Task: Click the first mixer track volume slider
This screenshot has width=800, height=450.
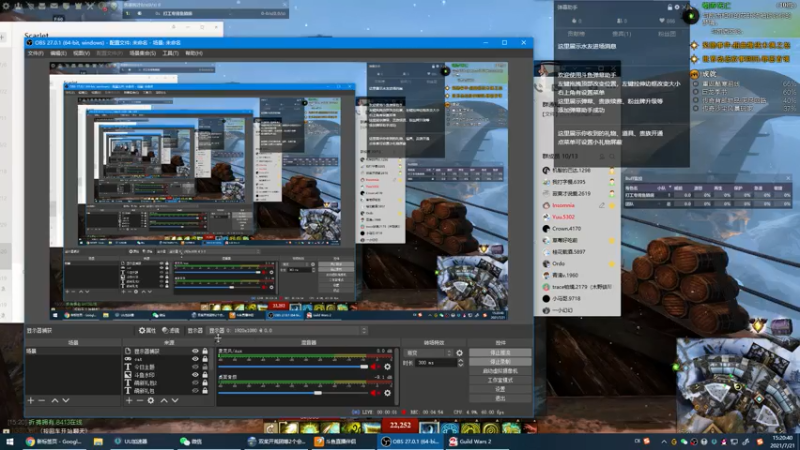Action: (293, 367)
